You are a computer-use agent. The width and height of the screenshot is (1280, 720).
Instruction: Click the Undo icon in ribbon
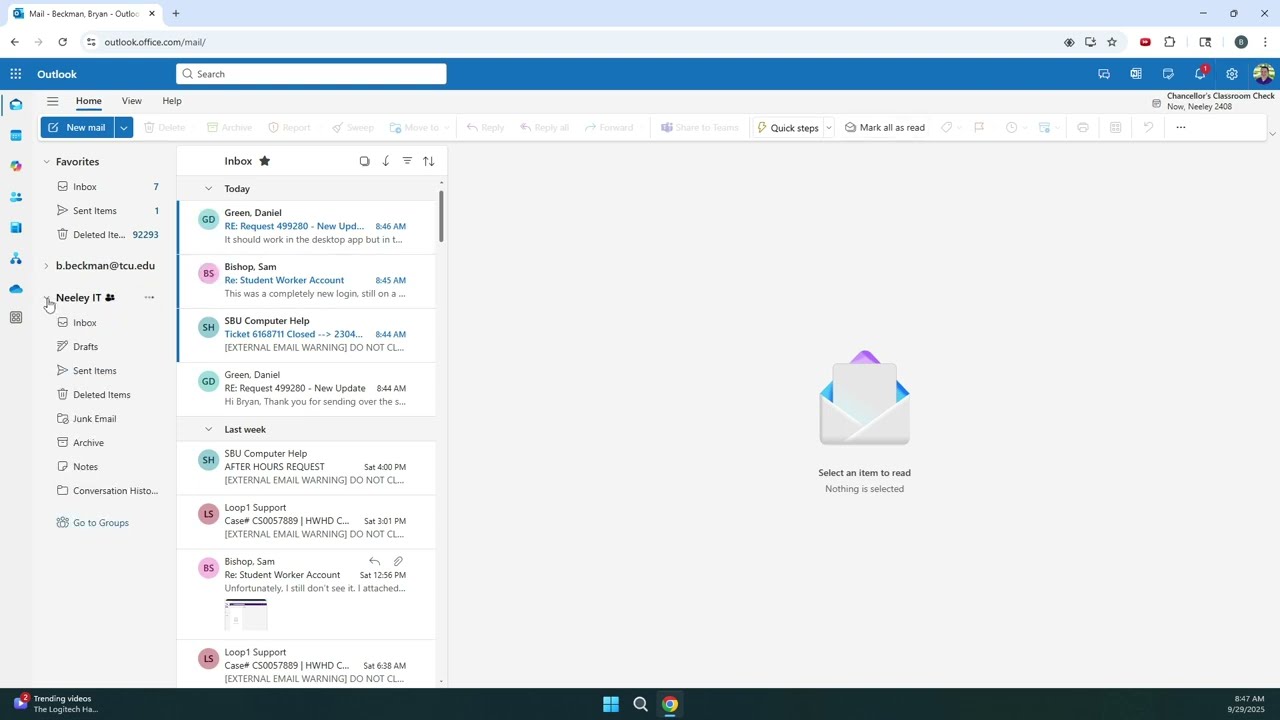[x=1148, y=128]
